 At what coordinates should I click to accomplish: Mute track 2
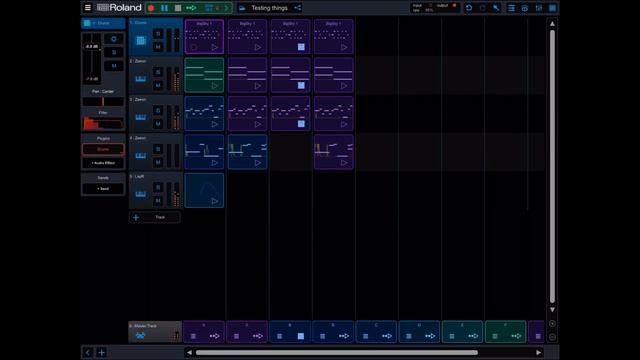click(158, 85)
